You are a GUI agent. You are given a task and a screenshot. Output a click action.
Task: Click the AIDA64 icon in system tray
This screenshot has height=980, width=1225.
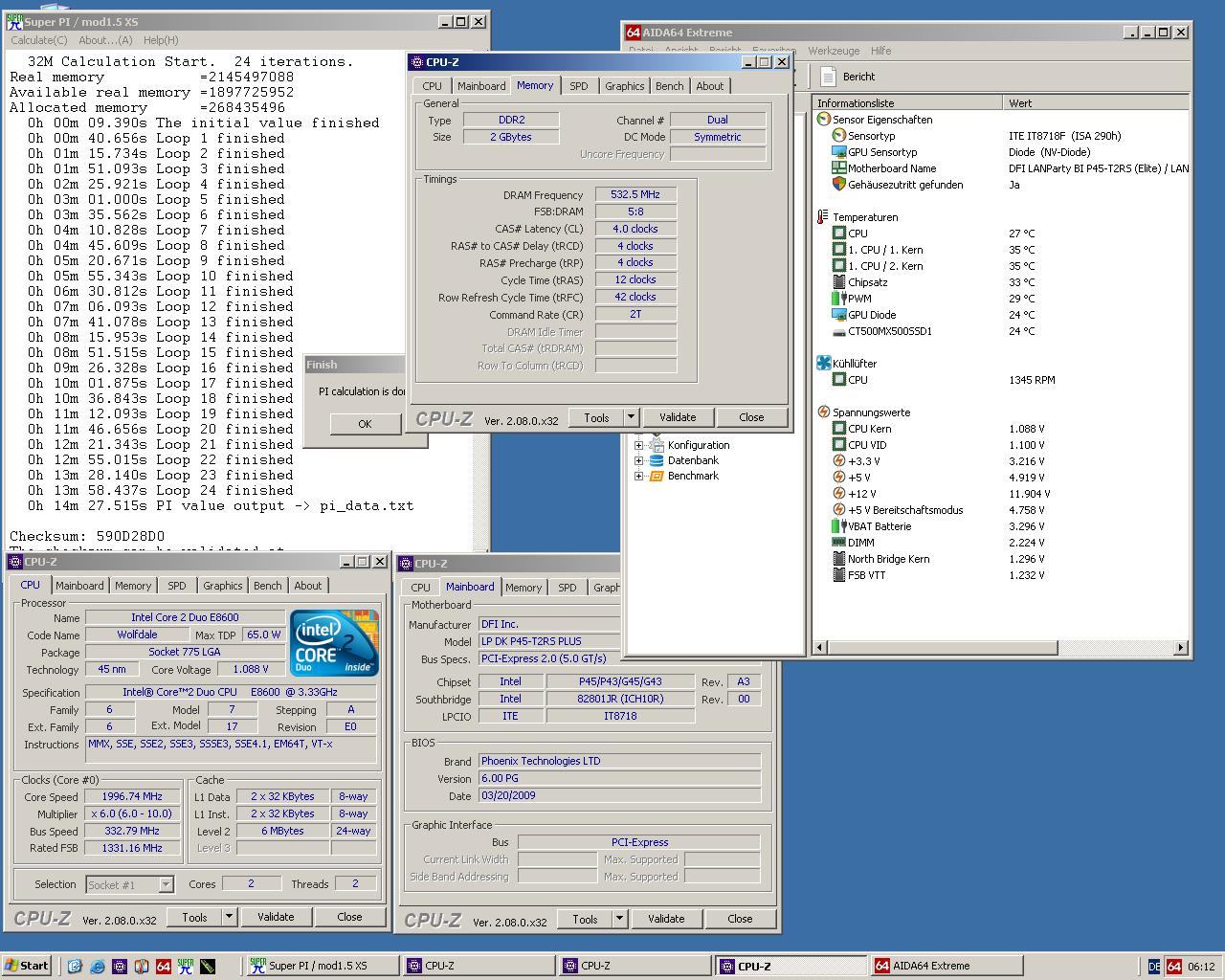[1174, 966]
